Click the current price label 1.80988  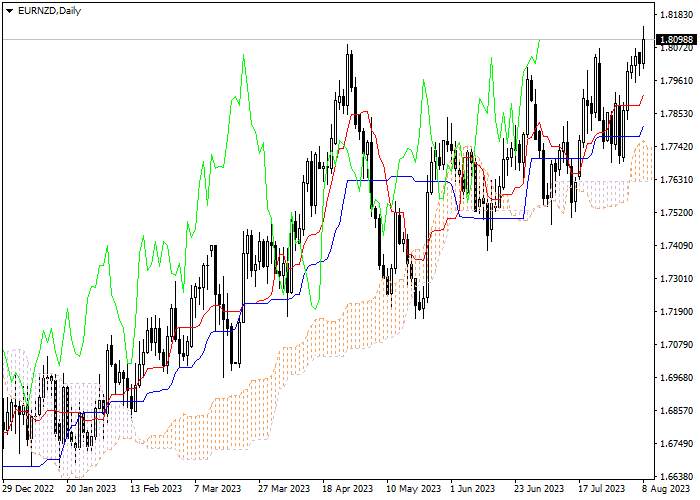point(677,40)
